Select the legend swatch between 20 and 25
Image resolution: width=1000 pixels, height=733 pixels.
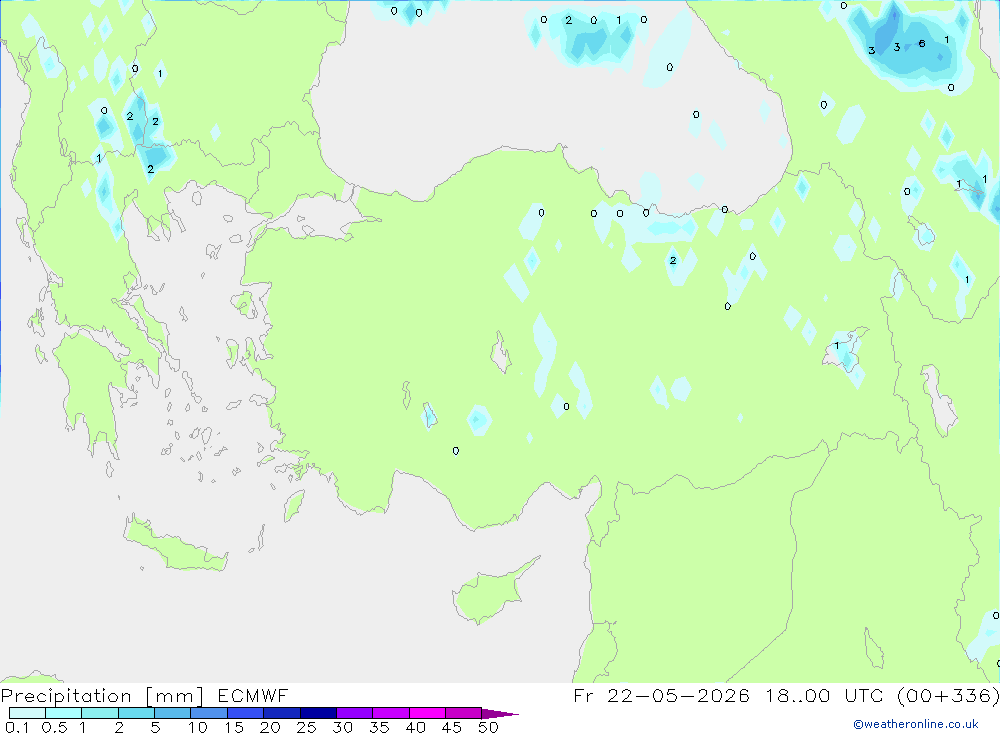pos(282,713)
